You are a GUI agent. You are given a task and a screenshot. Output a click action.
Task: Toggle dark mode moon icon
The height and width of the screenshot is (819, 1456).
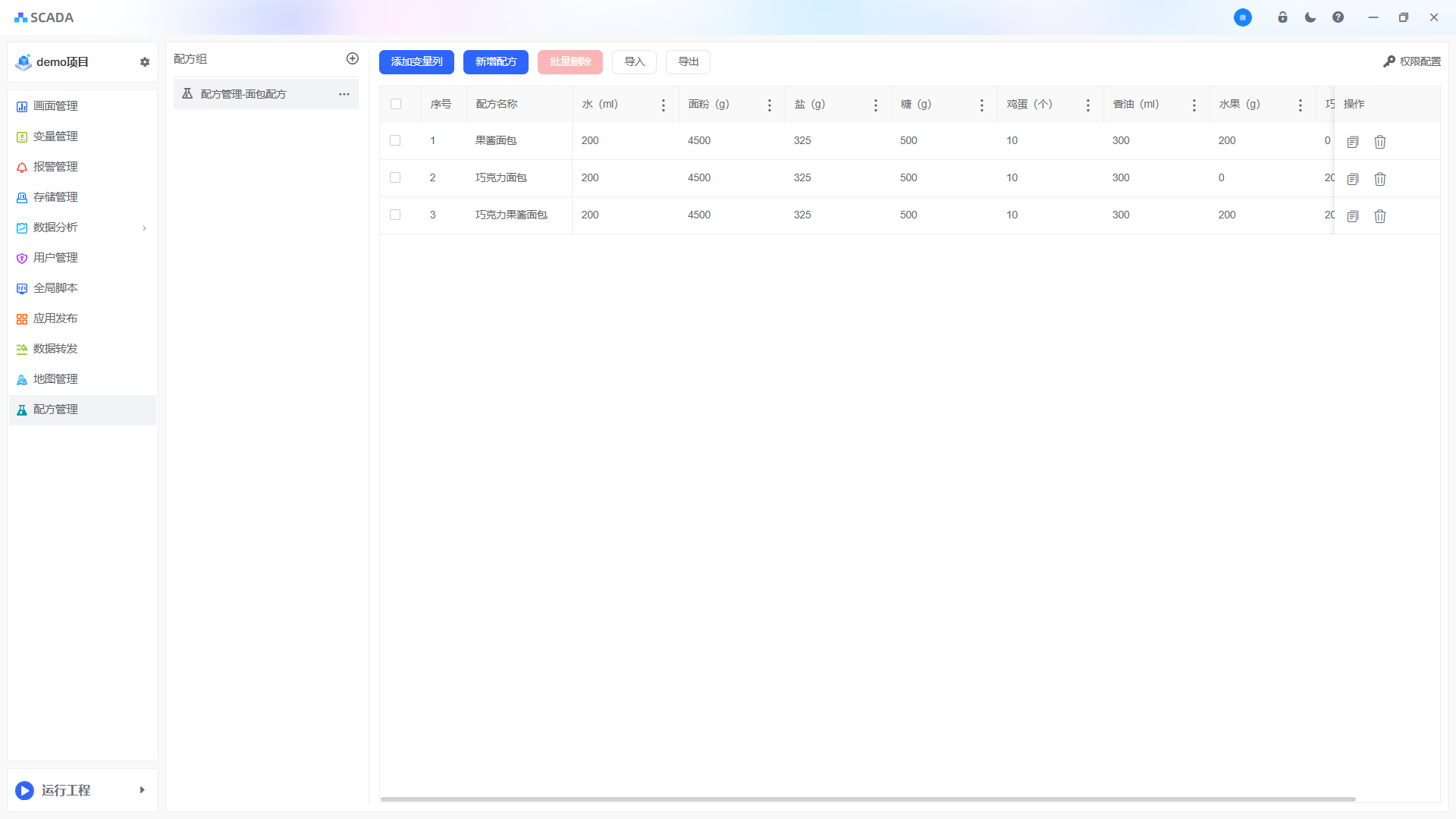pos(1310,17)
